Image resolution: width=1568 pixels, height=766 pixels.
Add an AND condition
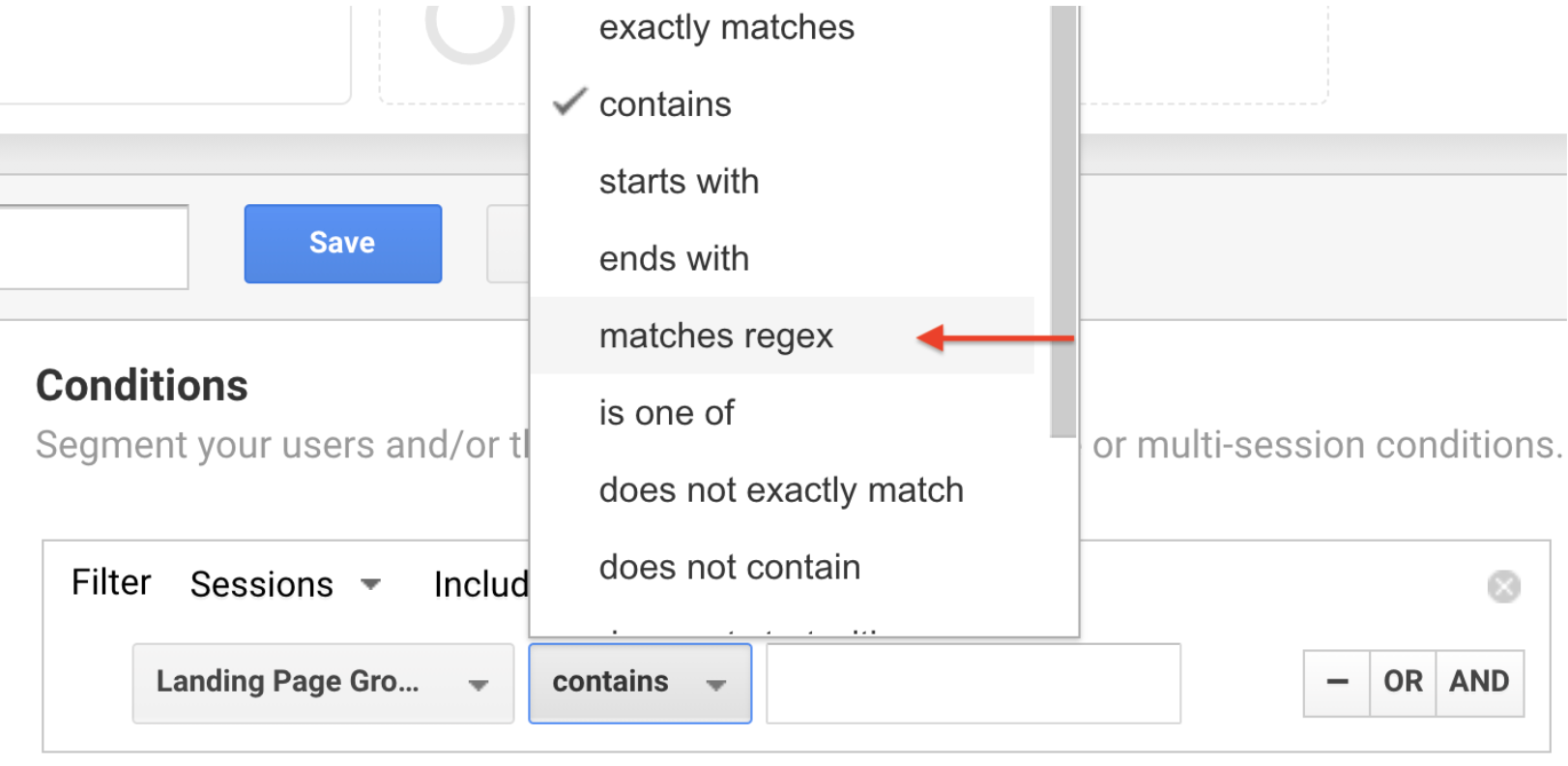(x=1479, y=683)
